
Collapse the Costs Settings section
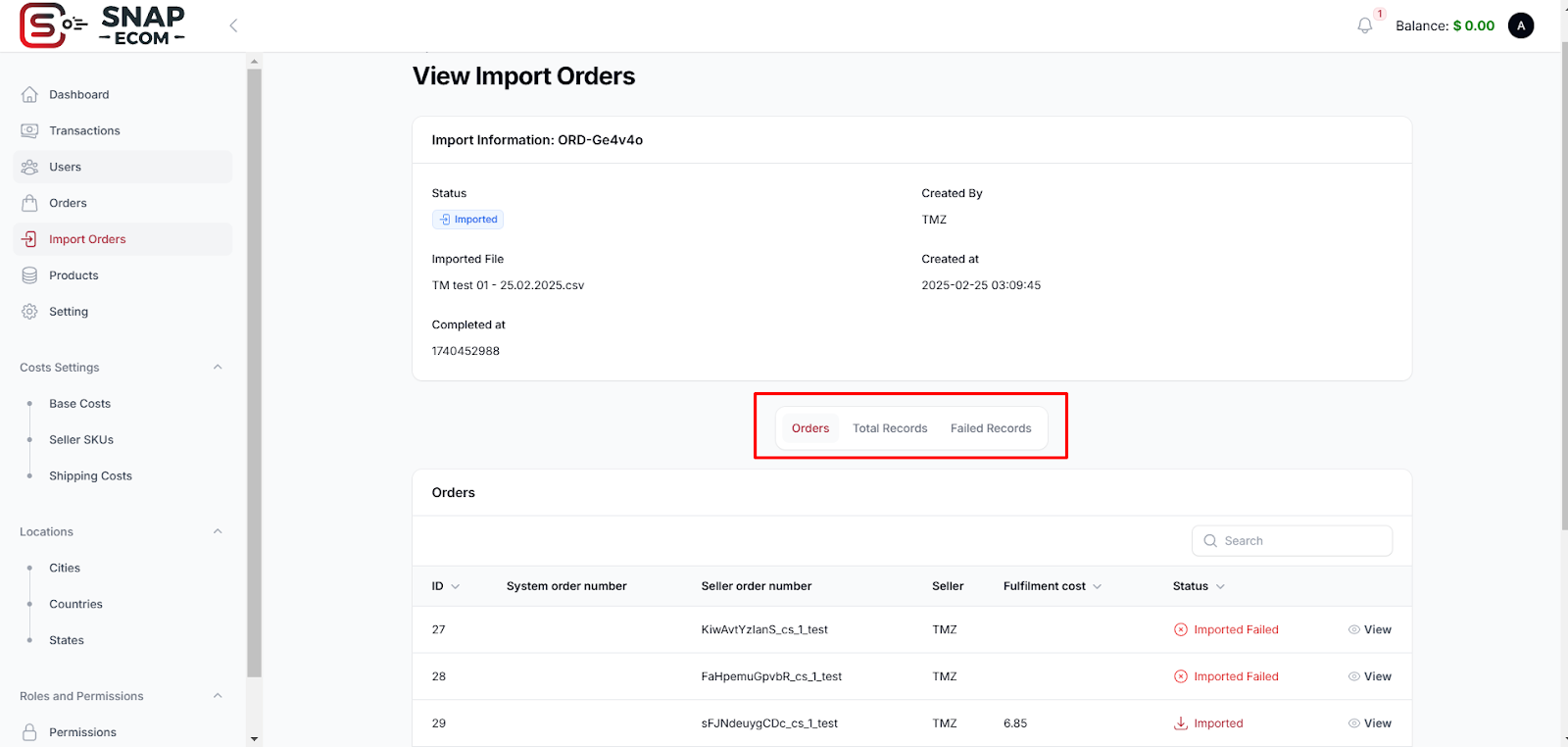coord(218,368)
